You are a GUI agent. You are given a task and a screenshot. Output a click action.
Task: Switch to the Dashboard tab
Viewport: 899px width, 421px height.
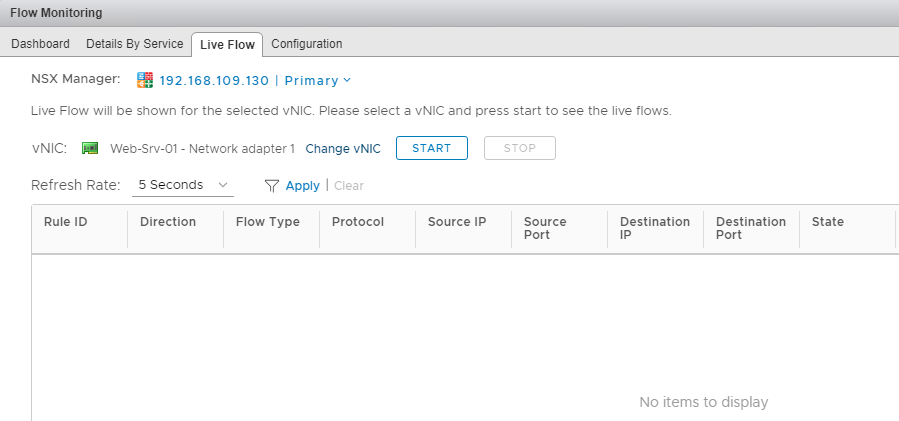coord(40,44)
